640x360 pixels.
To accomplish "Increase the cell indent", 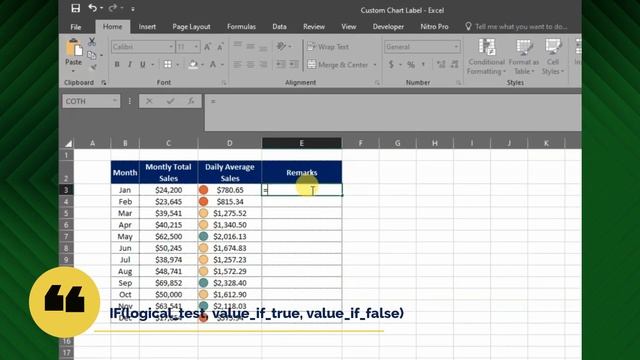I will point(294,64).
